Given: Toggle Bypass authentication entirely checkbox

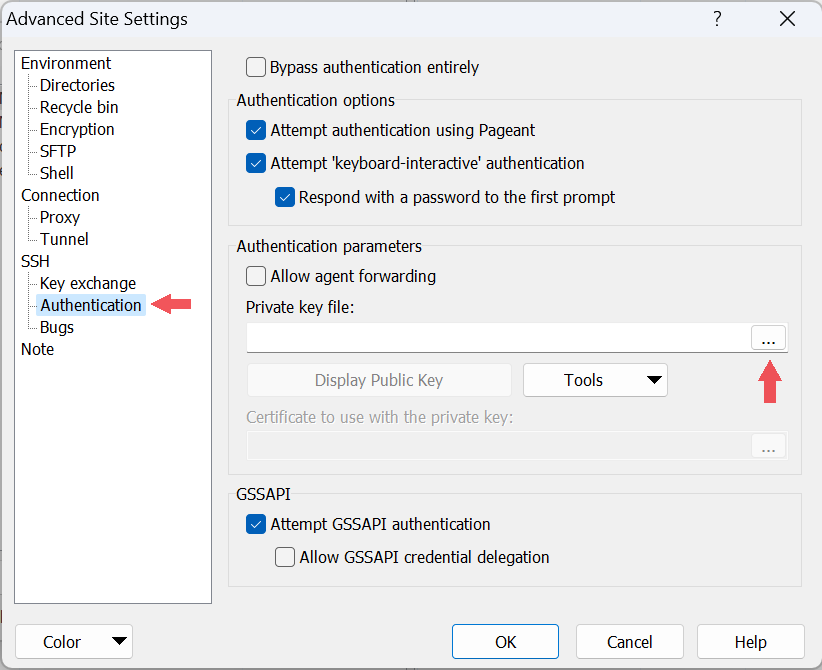Looking at the screenshot, I should [x=256, y=68].
